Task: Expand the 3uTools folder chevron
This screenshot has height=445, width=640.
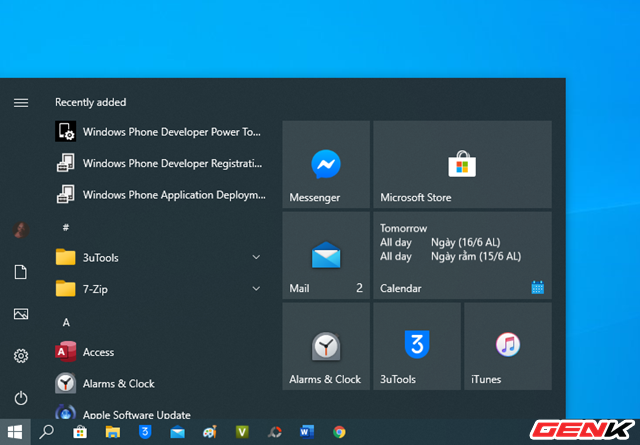Action: [x=256, y=257]
